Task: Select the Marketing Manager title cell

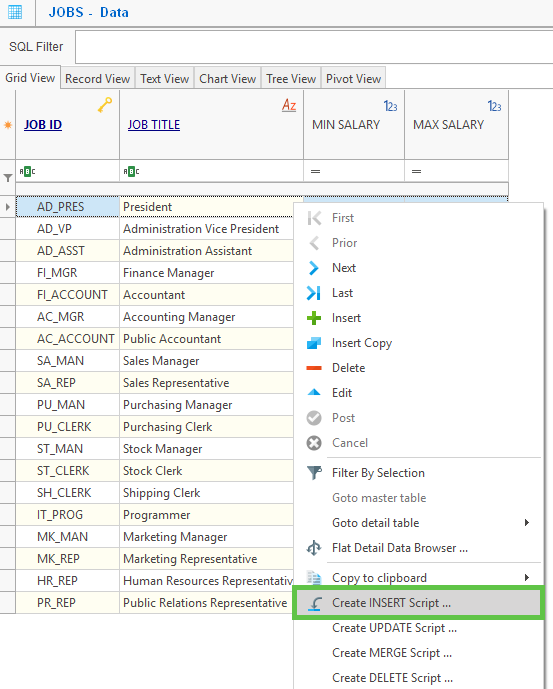Action: 207,537
